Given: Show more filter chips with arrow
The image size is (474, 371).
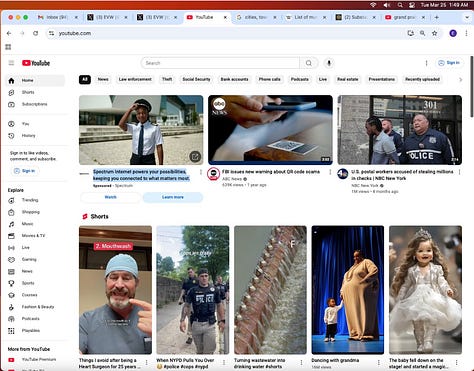Looking at the screenshot, I should pyautogui.click(x=461, y=80).
